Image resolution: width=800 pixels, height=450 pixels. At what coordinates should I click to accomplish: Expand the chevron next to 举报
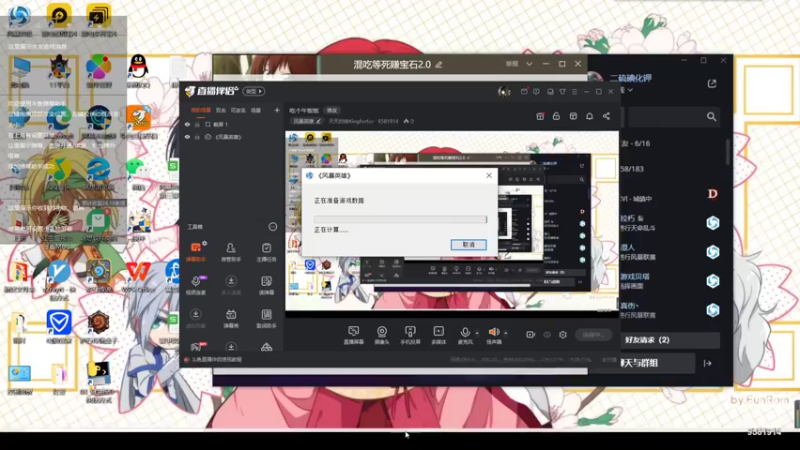(529, 64)
